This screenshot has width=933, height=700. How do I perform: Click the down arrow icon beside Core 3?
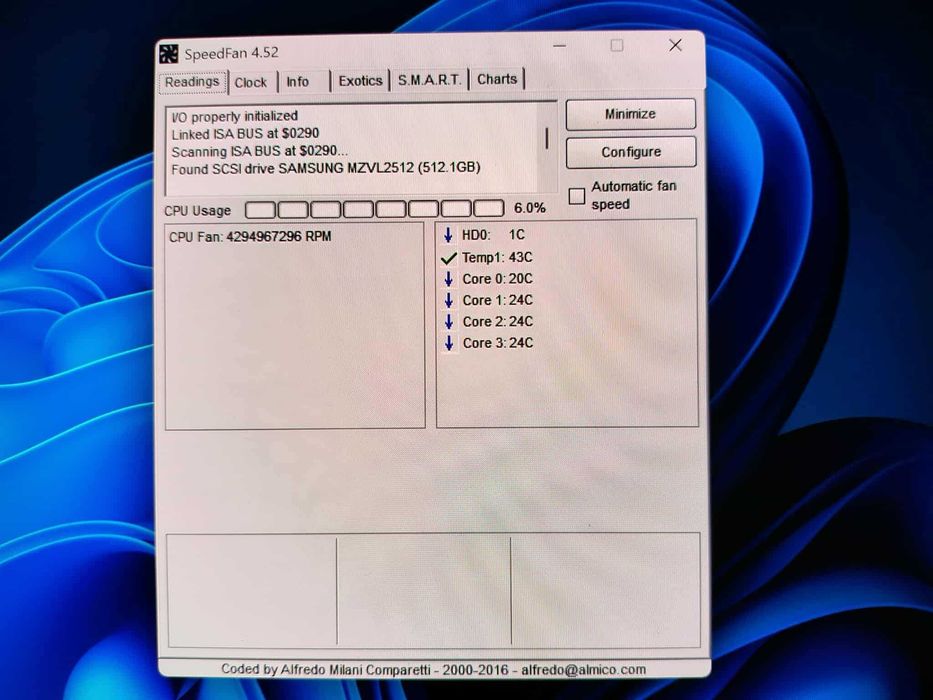[449, 343]
